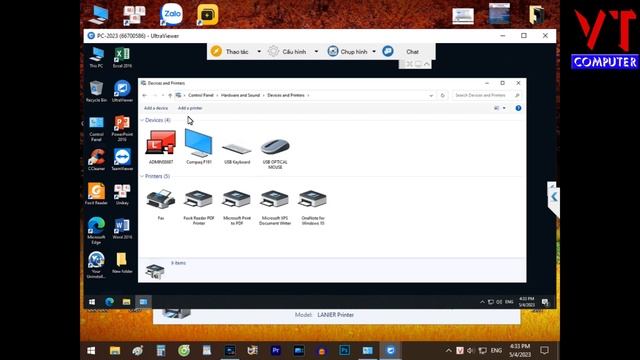Select Microsoft XPS Document Writer
The width and height of the screenshot is (640, 360).
coord(275,207)
